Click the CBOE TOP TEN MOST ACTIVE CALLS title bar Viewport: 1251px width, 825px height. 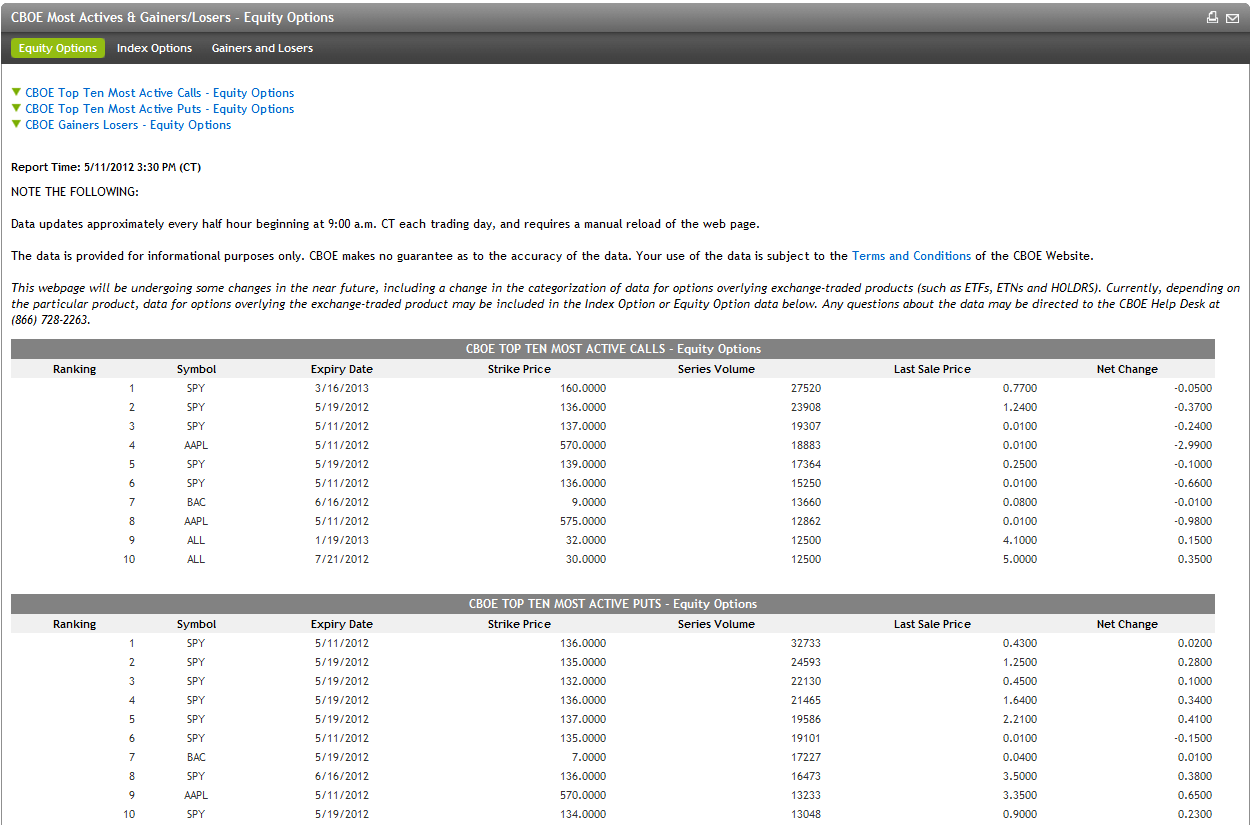pyautogui.click(x=613, y=349)
